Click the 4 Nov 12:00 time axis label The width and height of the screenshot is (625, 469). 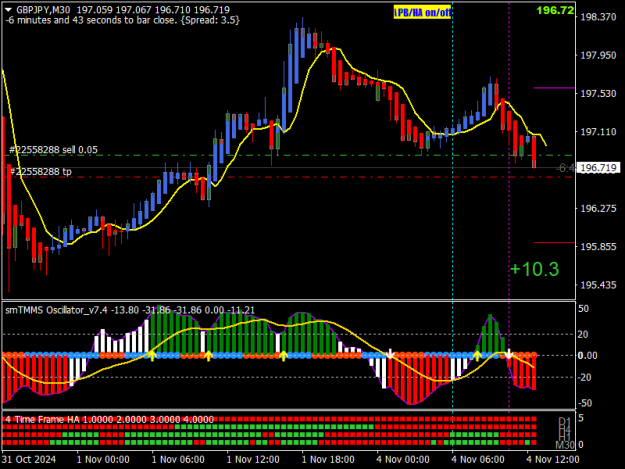[x=553, y=459]
